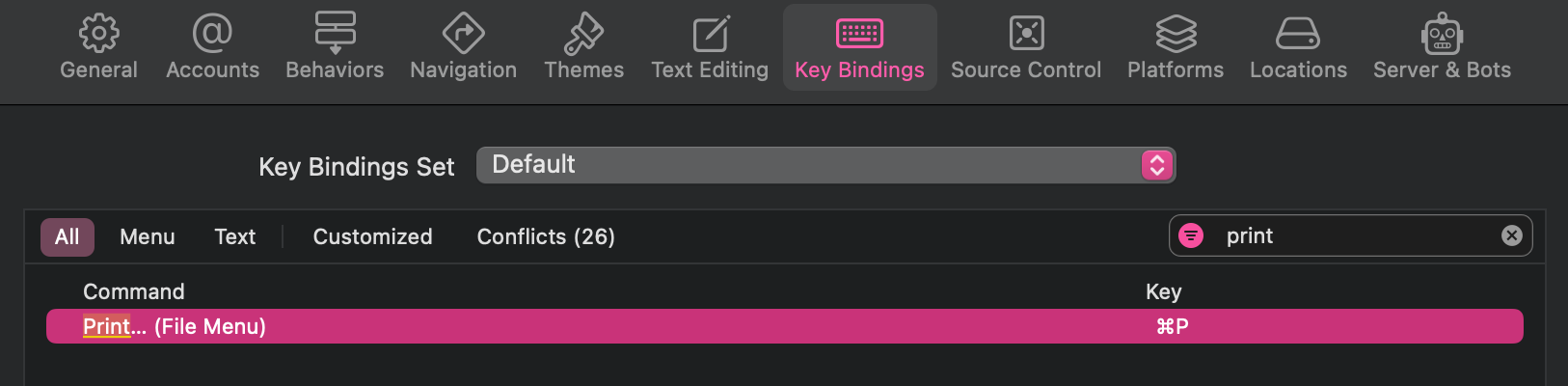Show only Text key bindings
This screenshot has width=1568, height=386.
click(x=235, y=237)
